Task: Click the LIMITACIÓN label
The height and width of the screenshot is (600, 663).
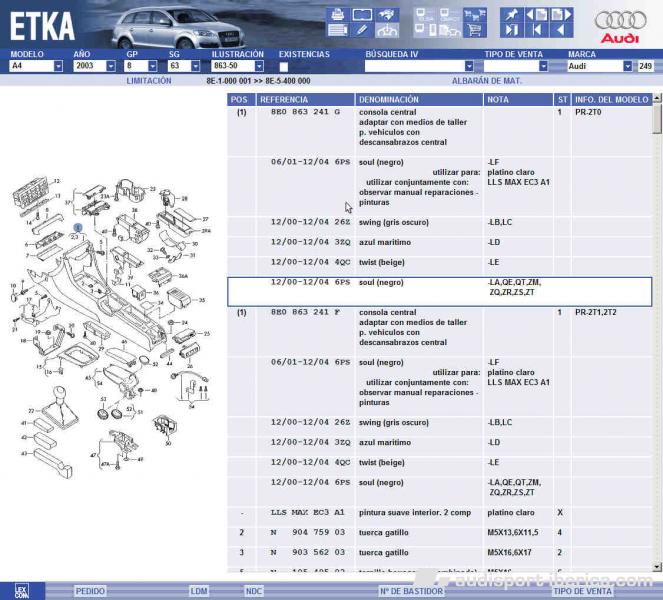Action: pos(149,81)
